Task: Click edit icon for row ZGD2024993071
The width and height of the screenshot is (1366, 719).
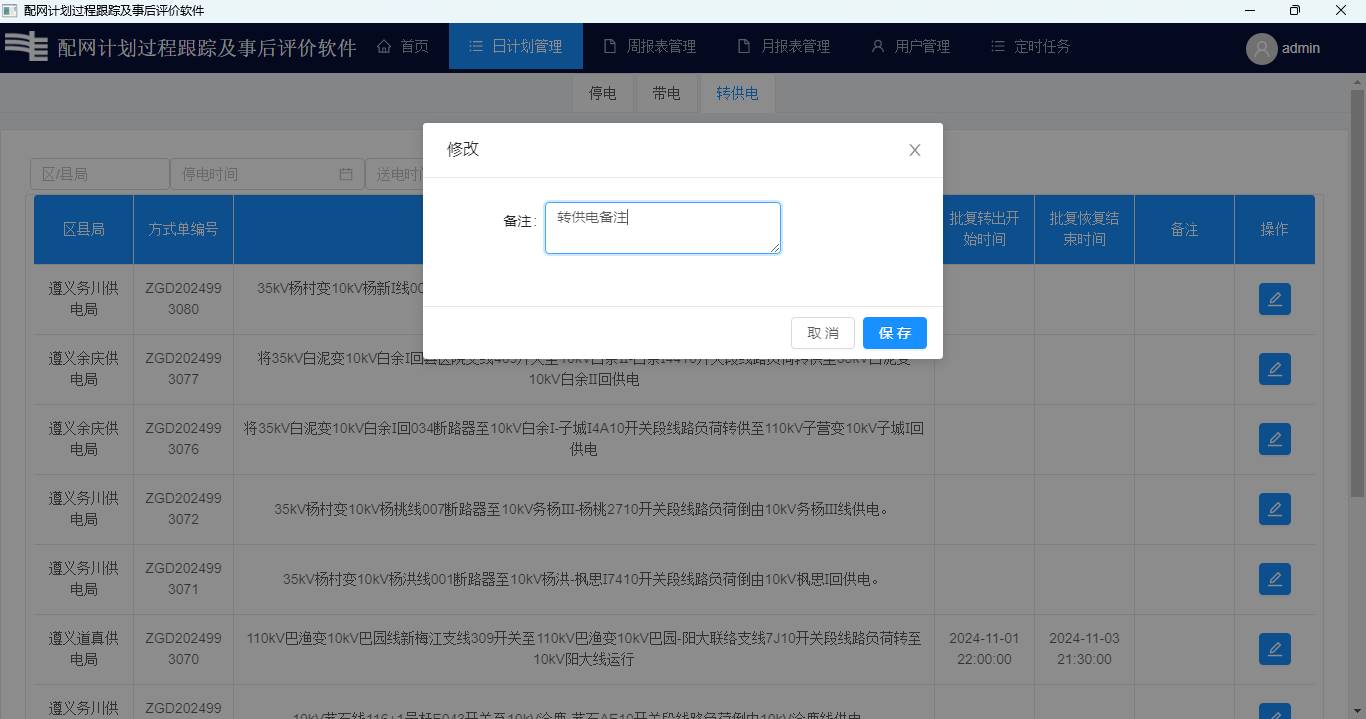Action: point(1274,579)
